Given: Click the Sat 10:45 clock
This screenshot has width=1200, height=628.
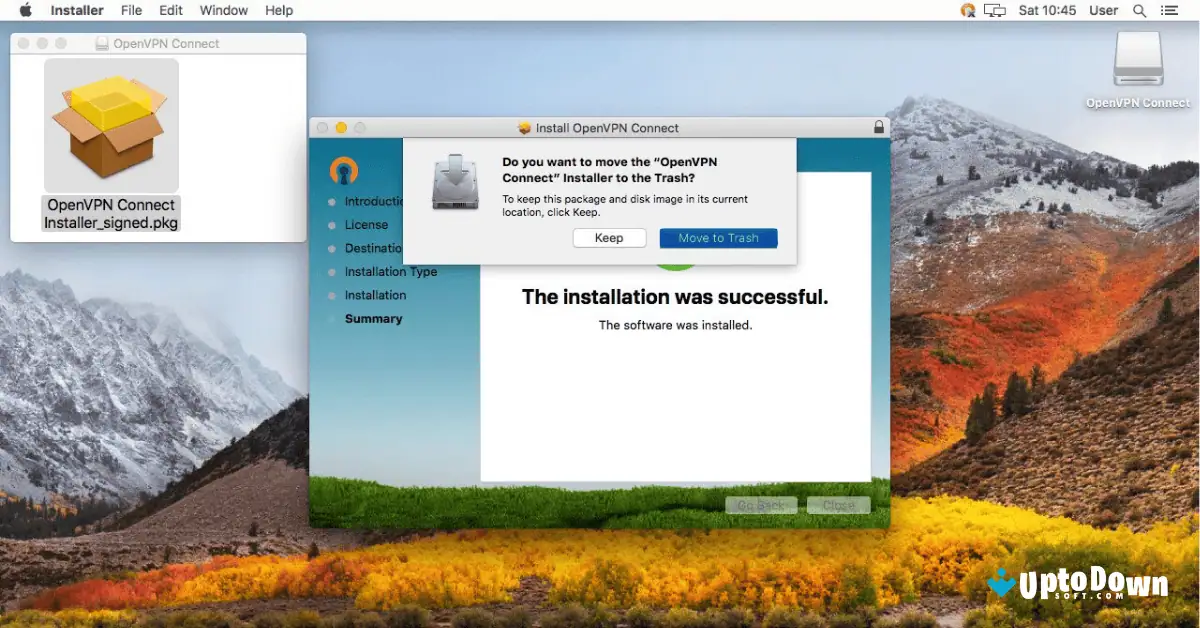Looking at the screenshot, I should pos(1046,10).
